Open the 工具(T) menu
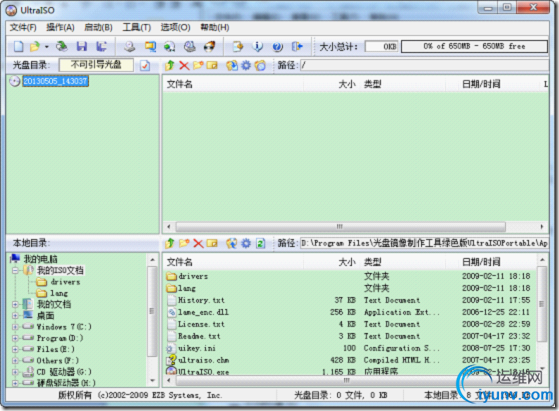This screenshot has height=411, width=559. pos(137,27)
